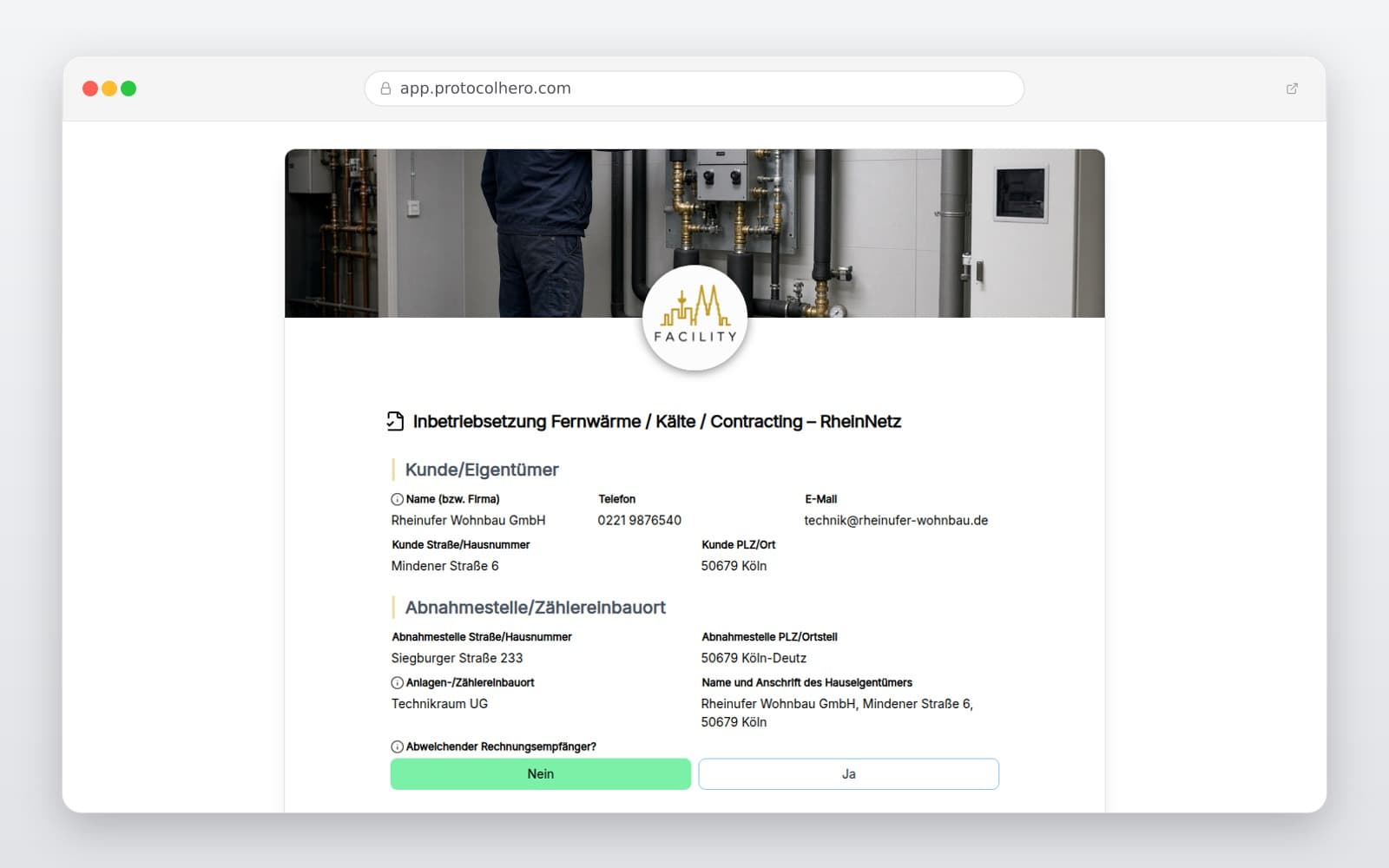The image size is (1389, 868).
Task: Click the name Rheinufer Wohnbau GmbH
Action: coord(469,521)
